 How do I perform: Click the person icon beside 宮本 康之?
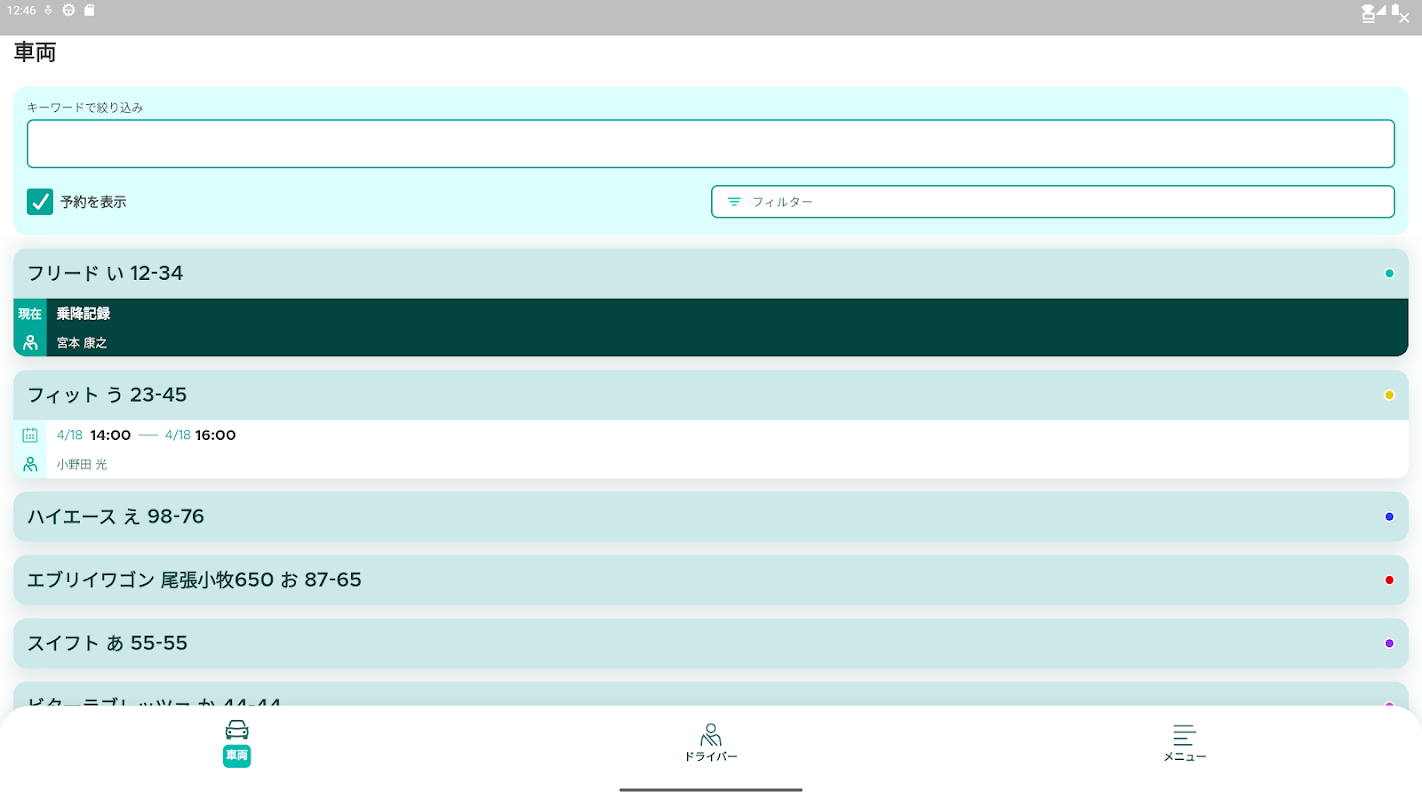point(30,343)
